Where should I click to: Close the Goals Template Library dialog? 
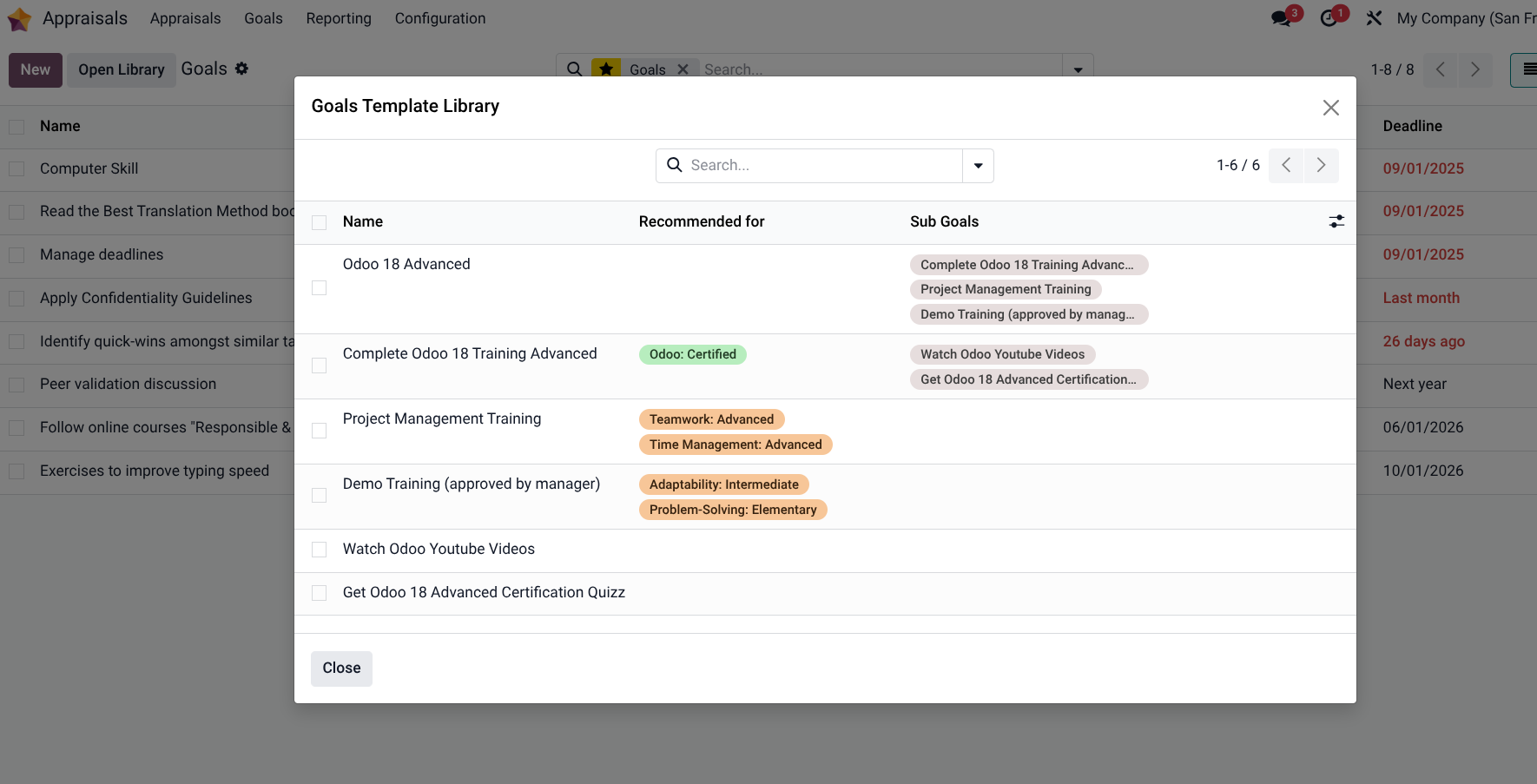tap(1331, 107)
